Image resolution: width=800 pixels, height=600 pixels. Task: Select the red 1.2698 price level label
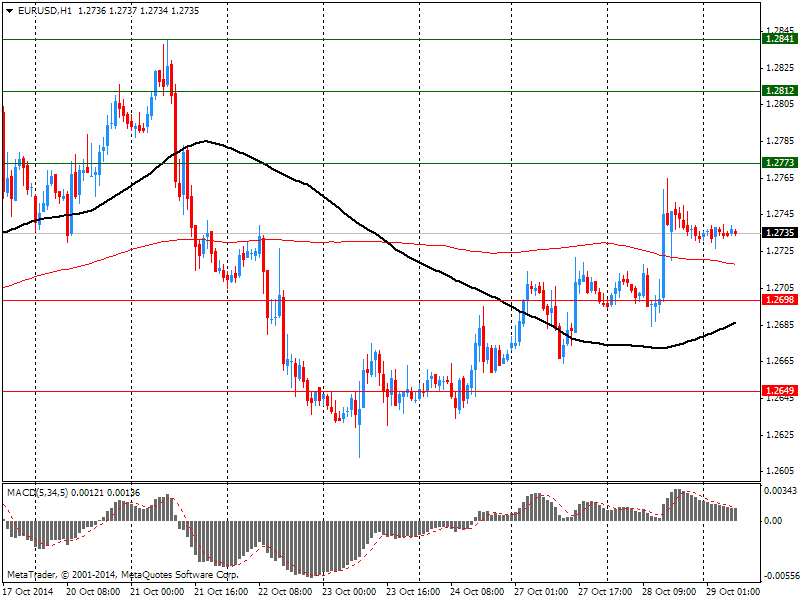780,299
